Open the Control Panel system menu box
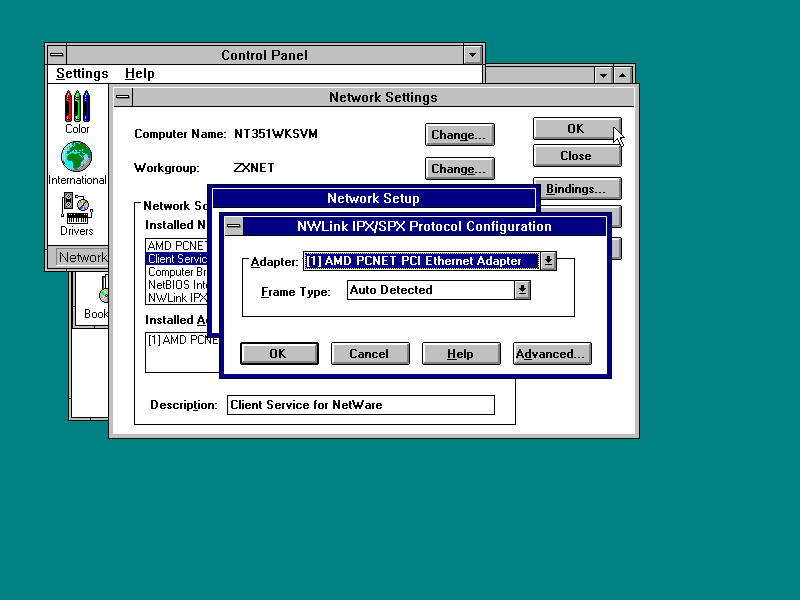This screenshot has width=800, height=600. [57, 55]
